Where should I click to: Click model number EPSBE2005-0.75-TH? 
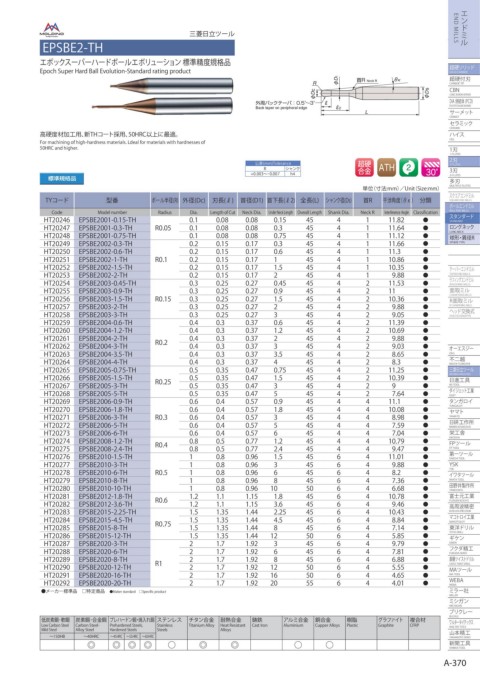[x=107, y=370]
